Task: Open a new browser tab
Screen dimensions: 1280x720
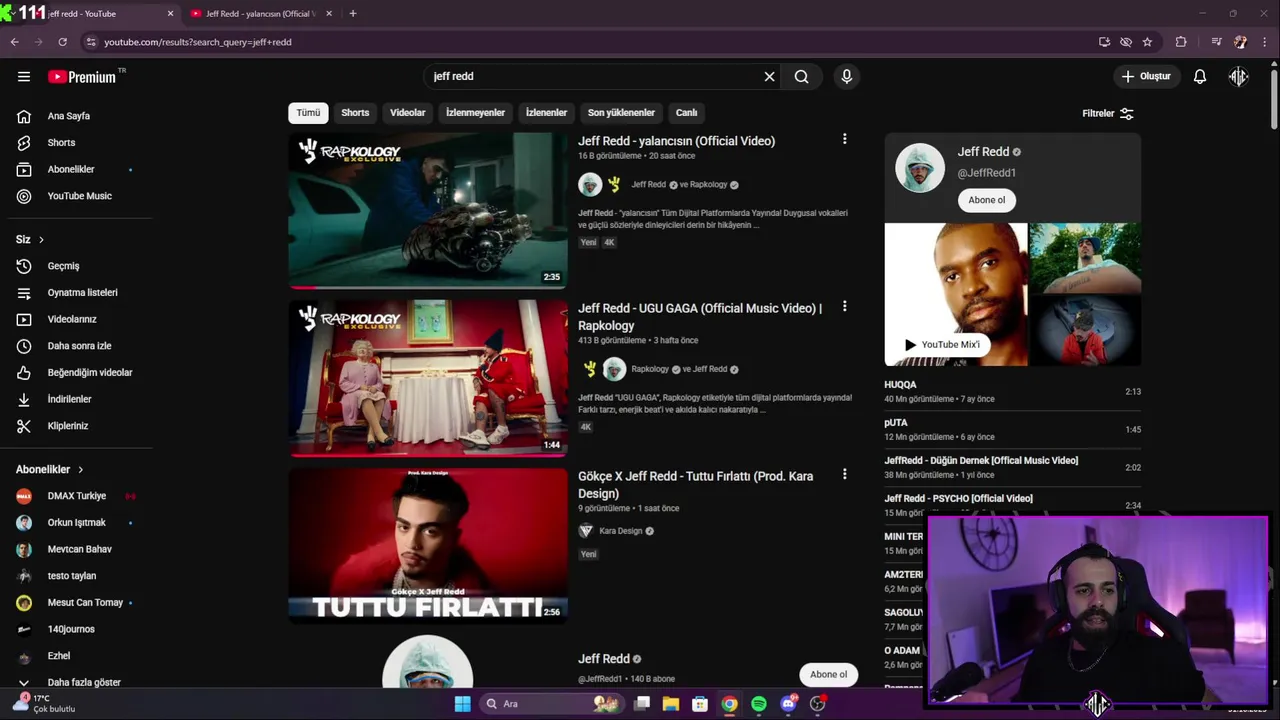Action: coord(353,14)
